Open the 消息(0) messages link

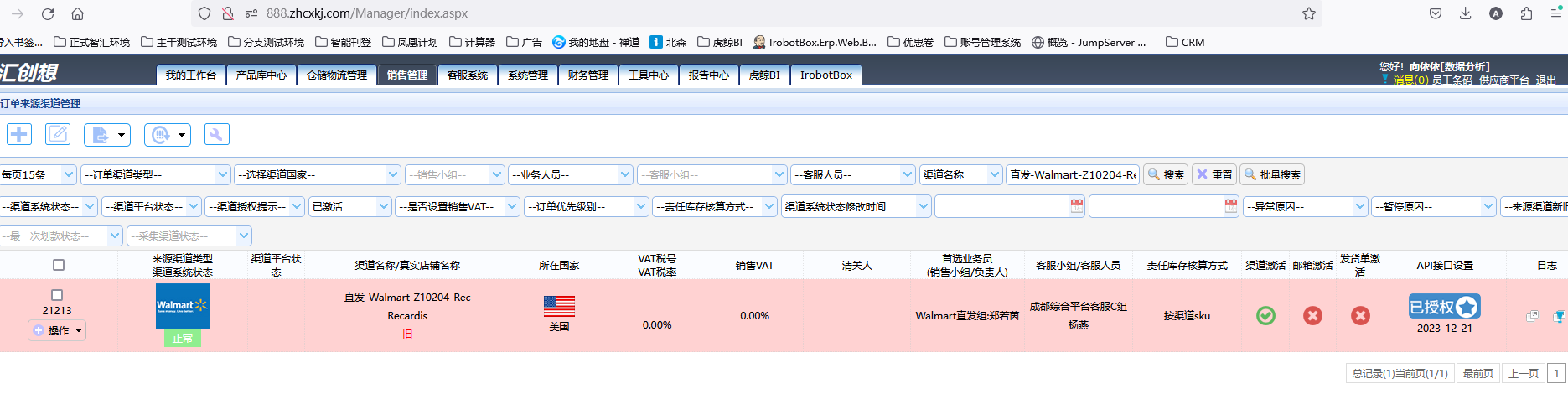point(1410,80)
